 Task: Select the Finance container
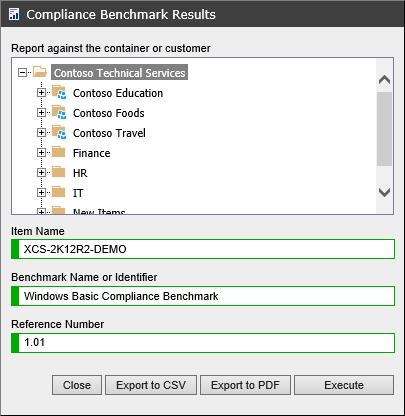coord(92,153)
